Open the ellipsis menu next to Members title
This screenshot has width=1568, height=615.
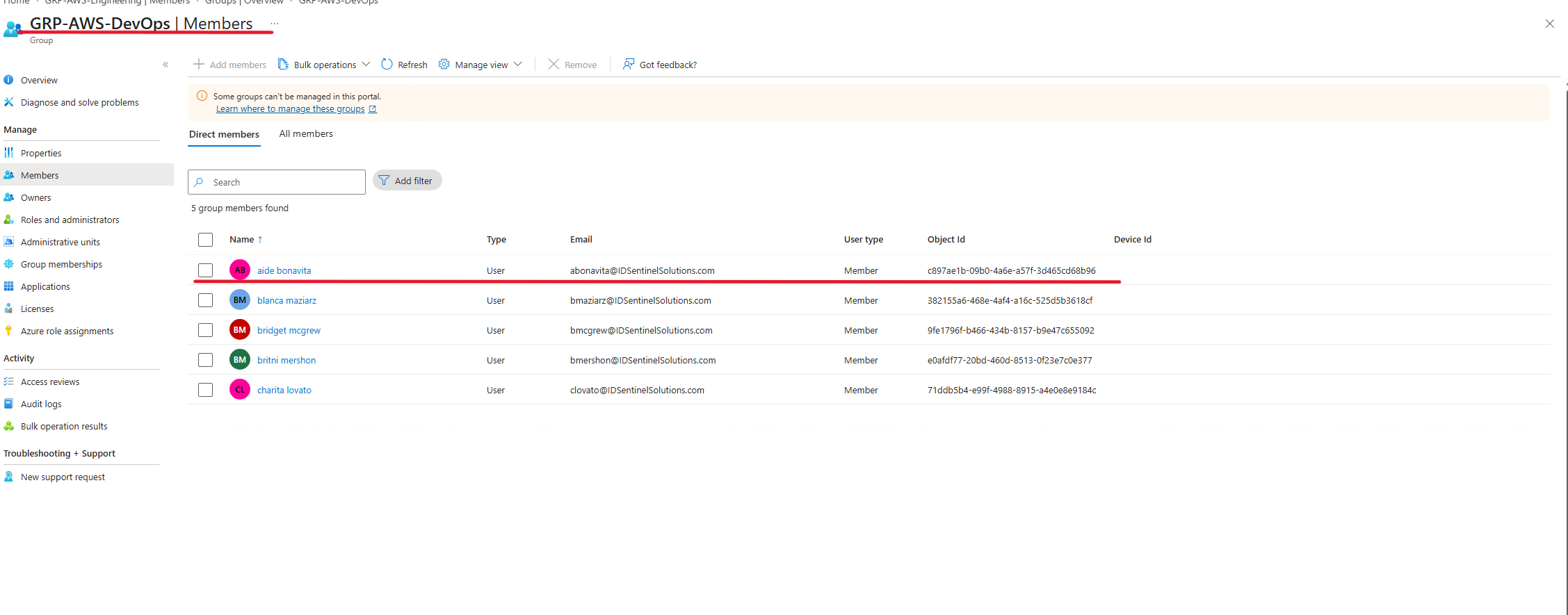275,24
